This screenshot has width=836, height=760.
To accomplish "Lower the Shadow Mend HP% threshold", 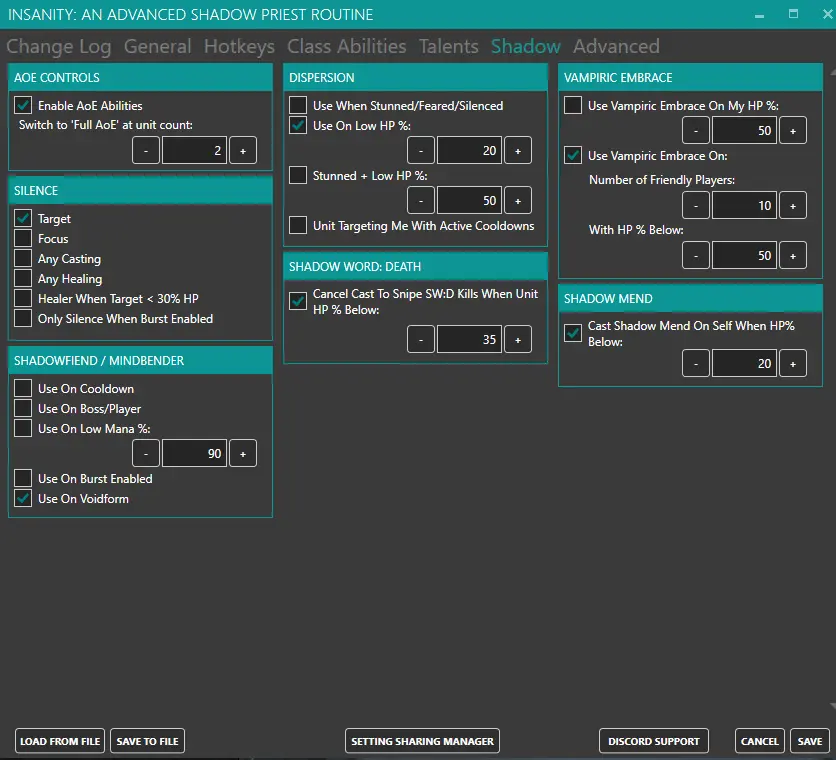I will (696, 363).
